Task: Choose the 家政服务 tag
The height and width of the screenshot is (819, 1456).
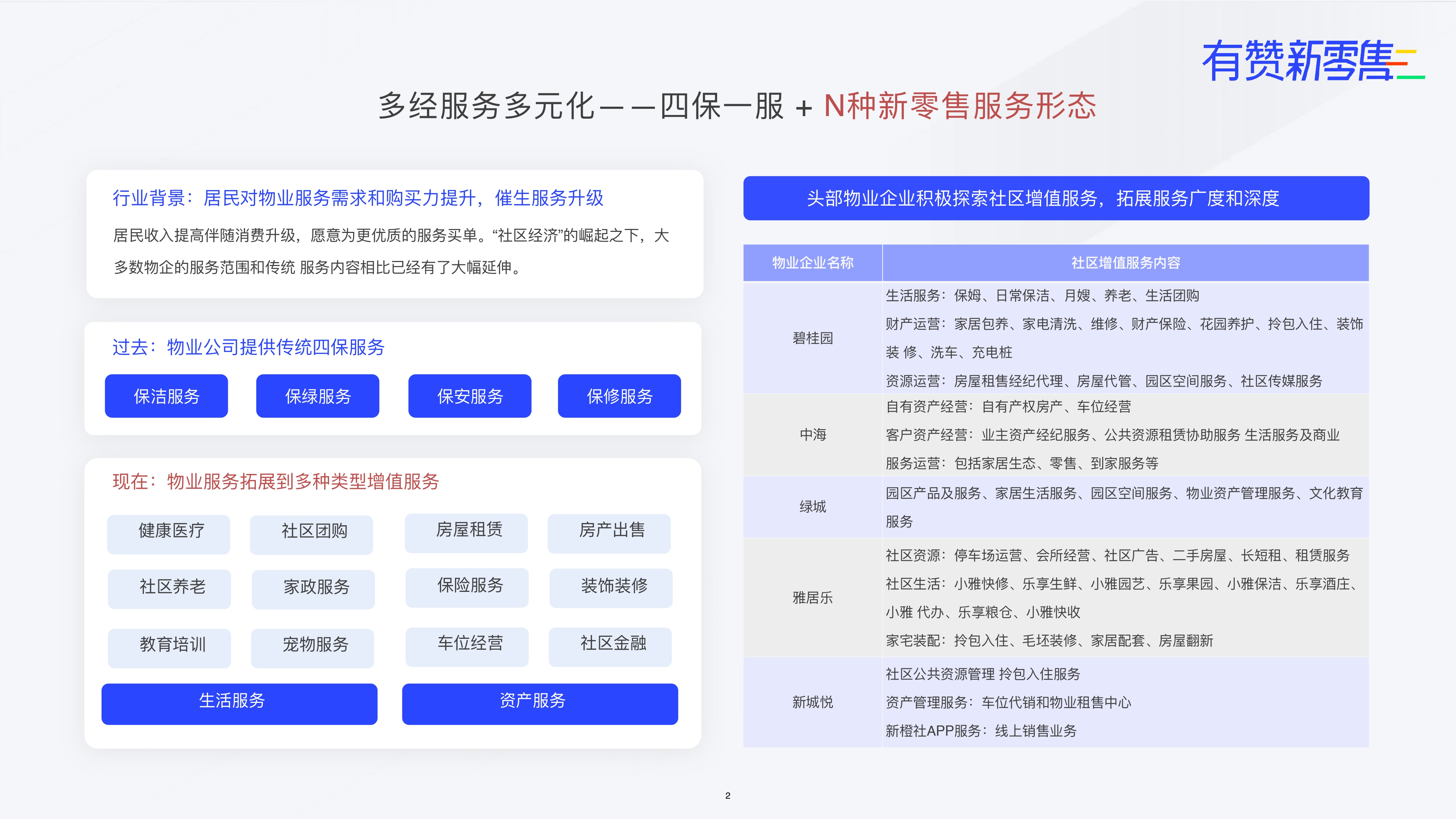Action: tap(313, 590)
